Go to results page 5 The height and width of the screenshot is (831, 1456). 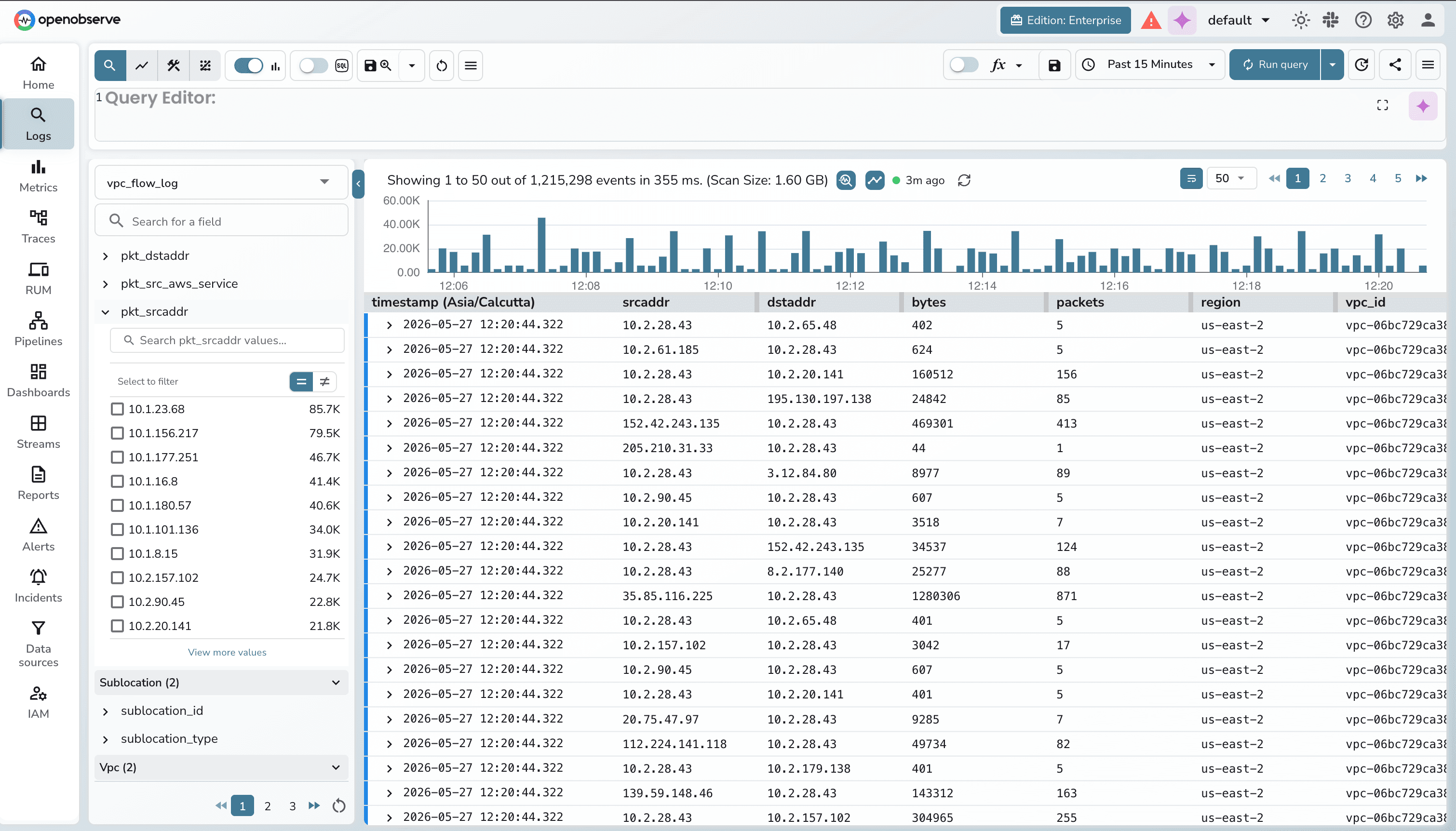click(1398, 179)
